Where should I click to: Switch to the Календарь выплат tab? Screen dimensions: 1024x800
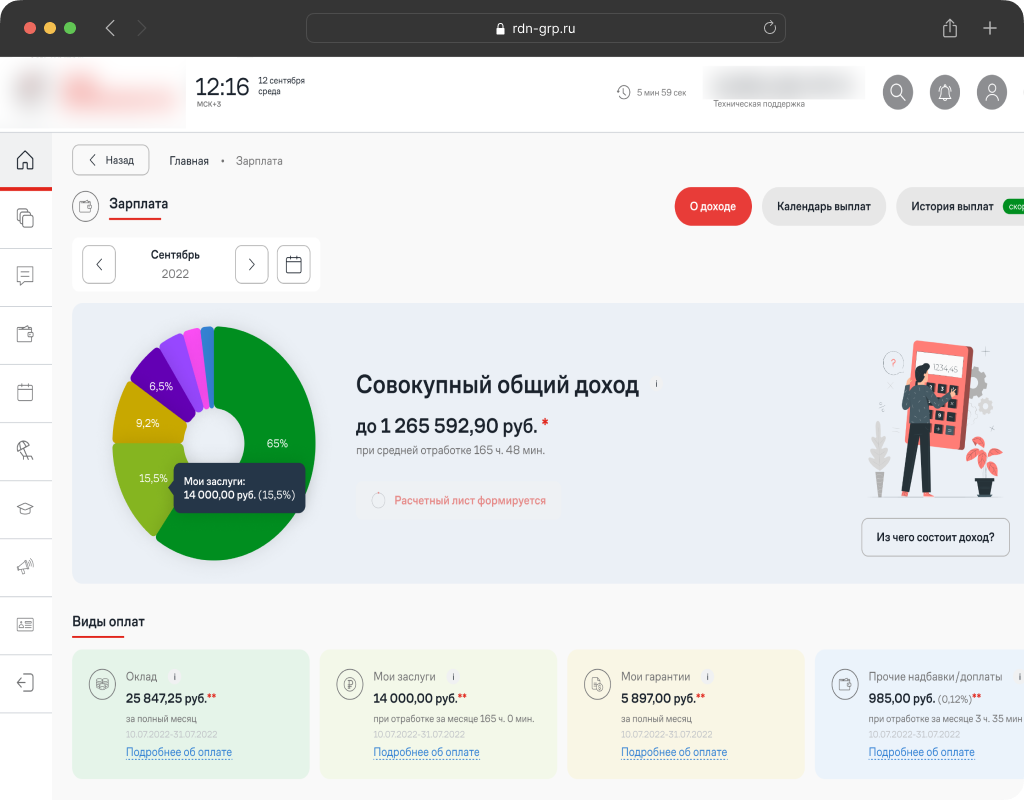click(824, 206)
